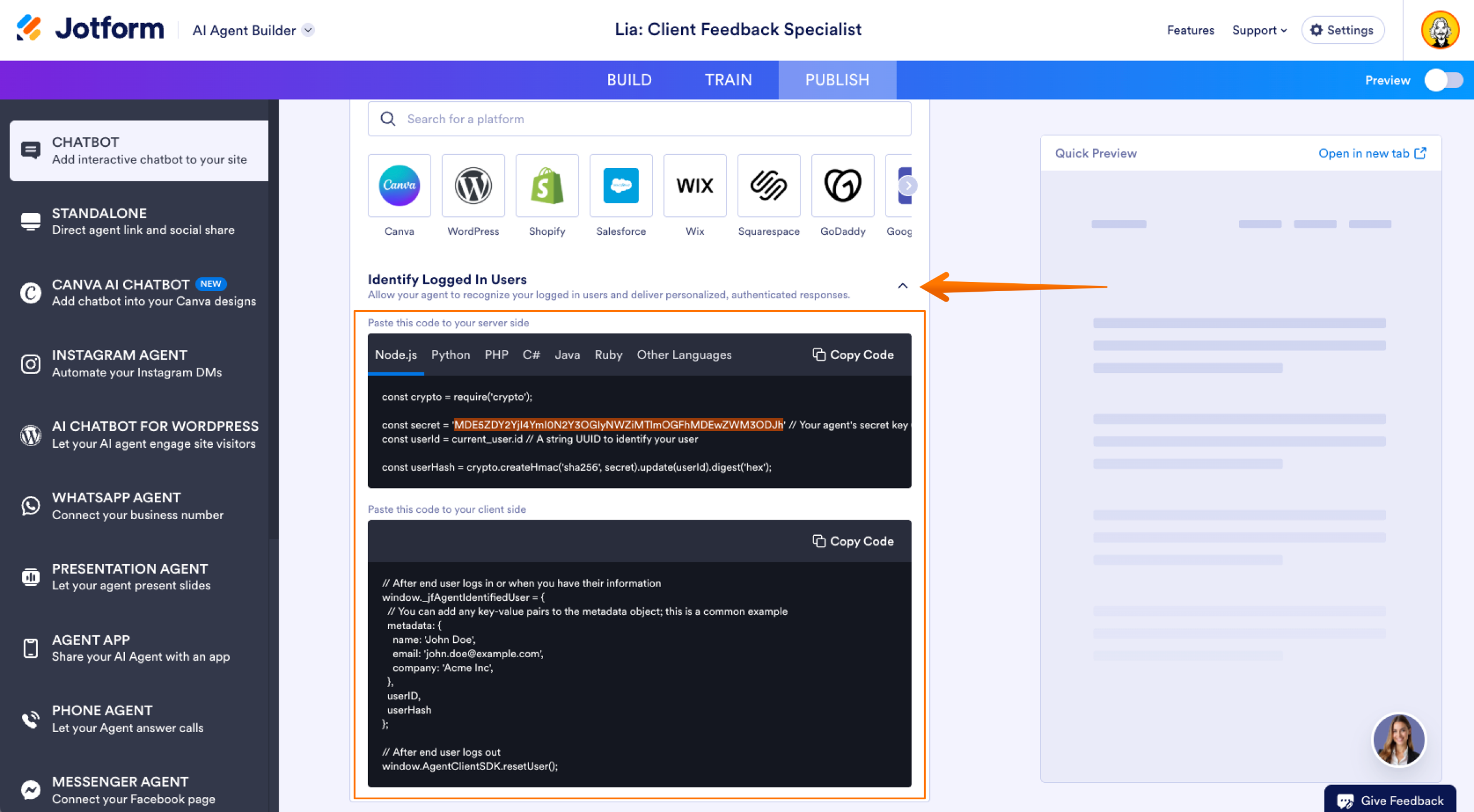Open the AI Agent Builder dropdown
Screen dimensions: 1474x812
coord(307,30)
